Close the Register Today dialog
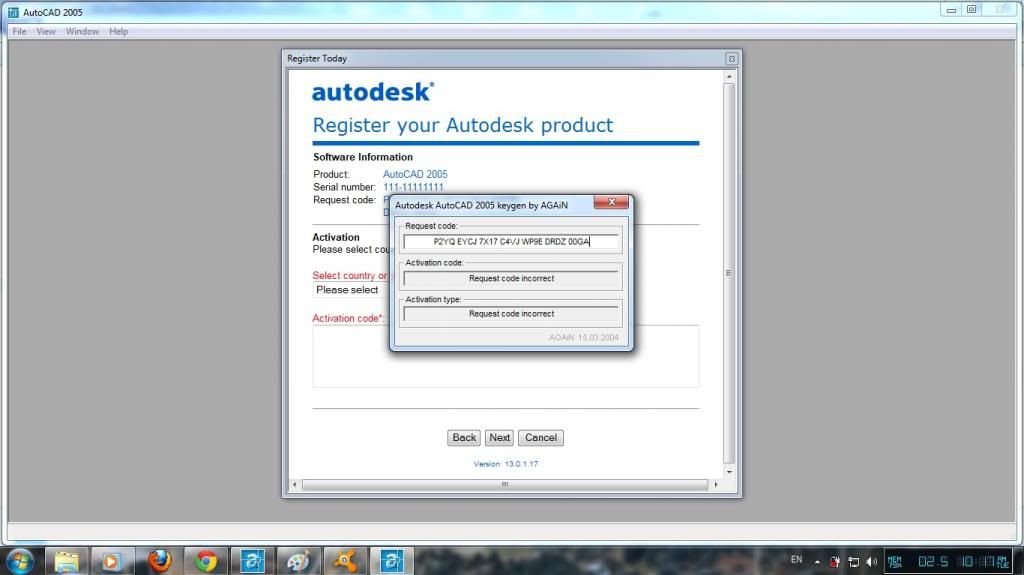 [x=731, y=59]
